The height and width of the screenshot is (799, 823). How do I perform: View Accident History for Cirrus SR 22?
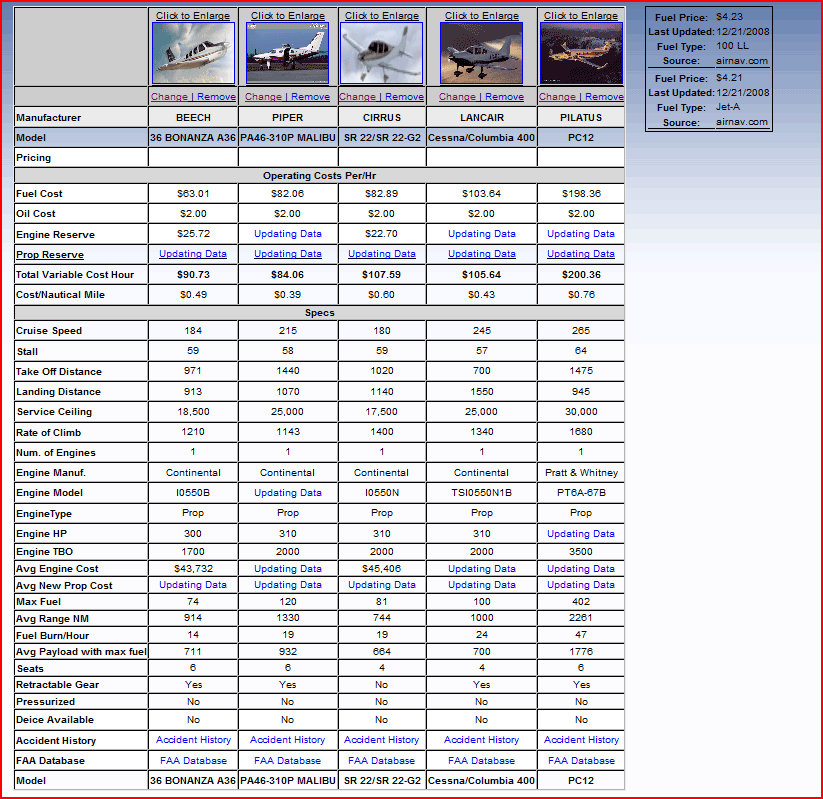382,740
